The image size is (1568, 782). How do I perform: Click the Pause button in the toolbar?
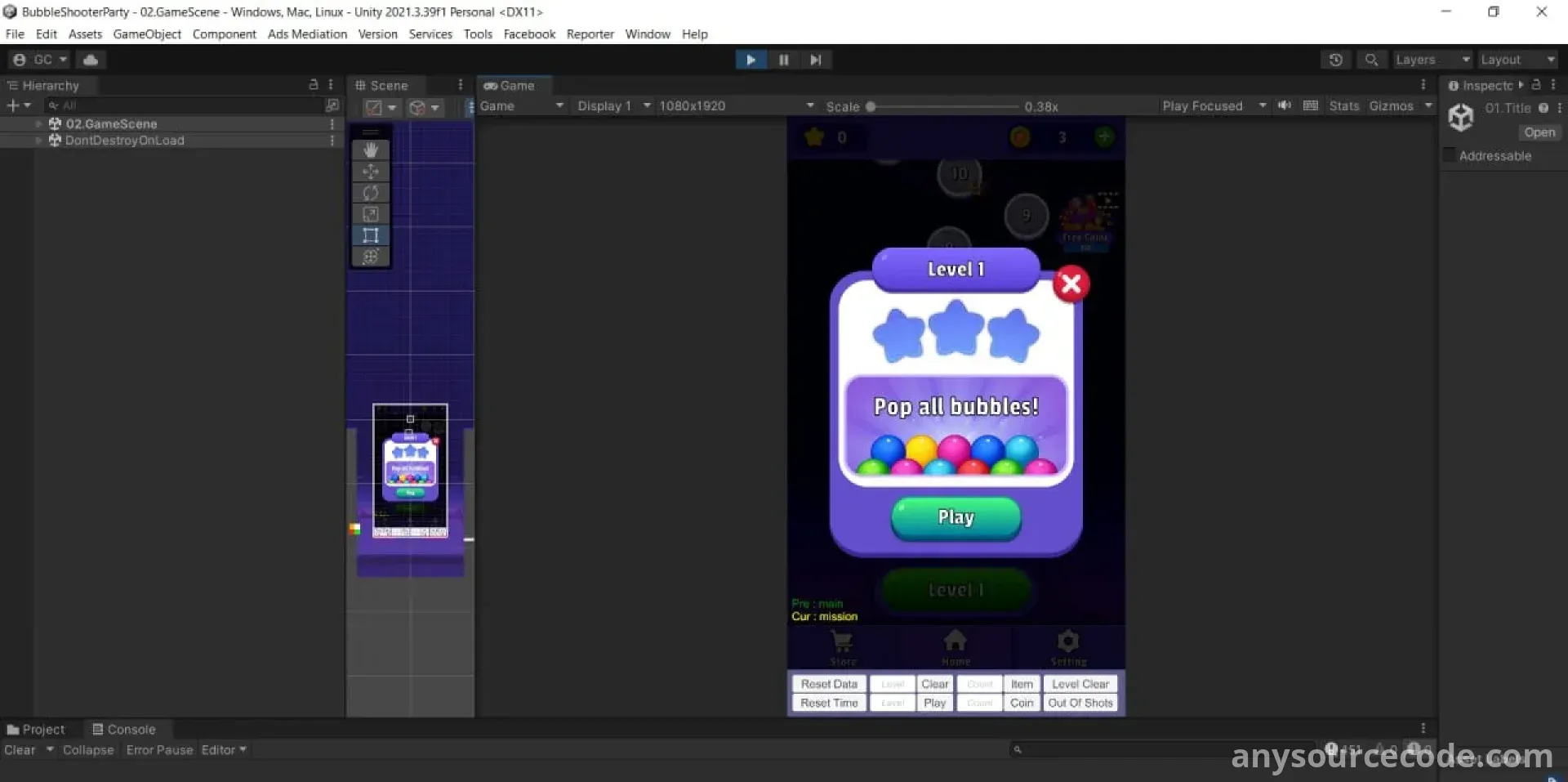(783, 60)
